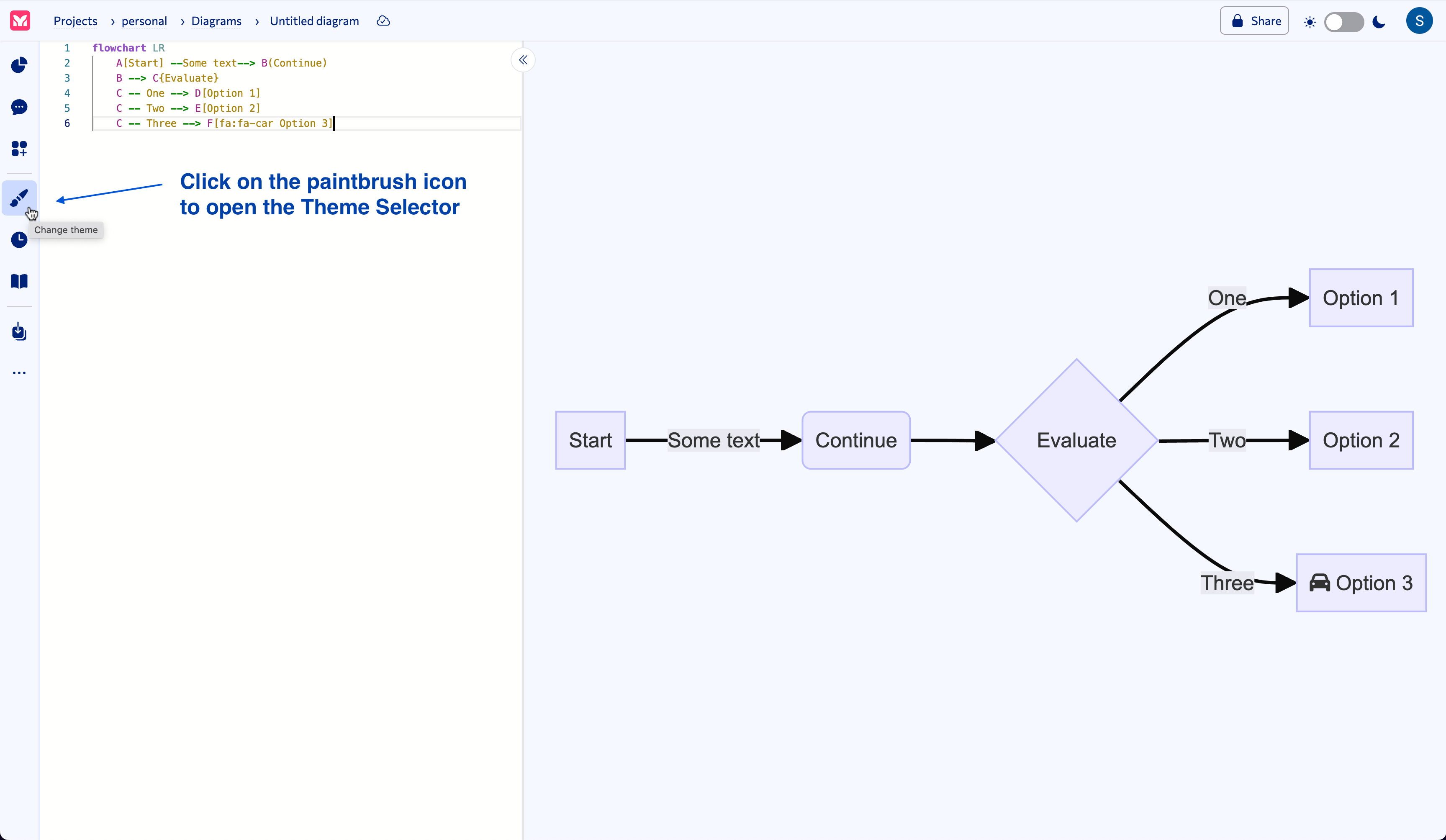1446x840 pixels.
Task: Open the sample diagrams panel icon
Action: coord(19,149)
